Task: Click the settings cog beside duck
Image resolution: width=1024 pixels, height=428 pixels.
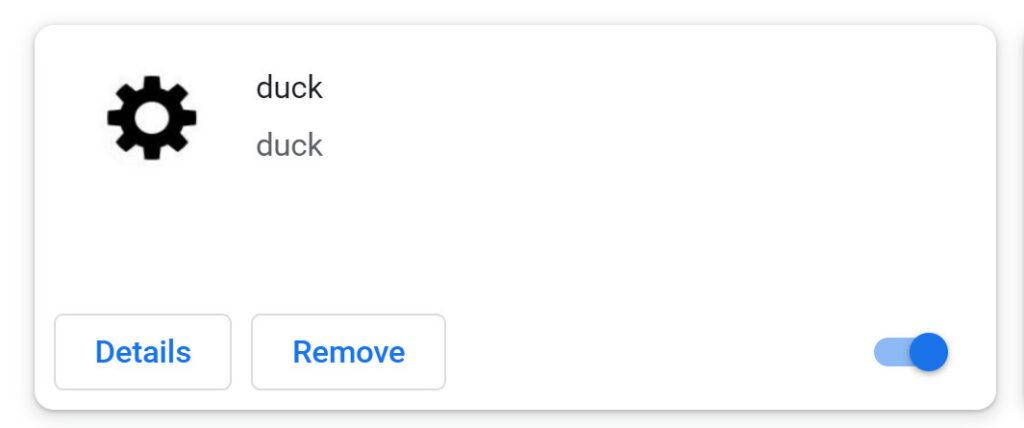Action: tap(151, 117)
